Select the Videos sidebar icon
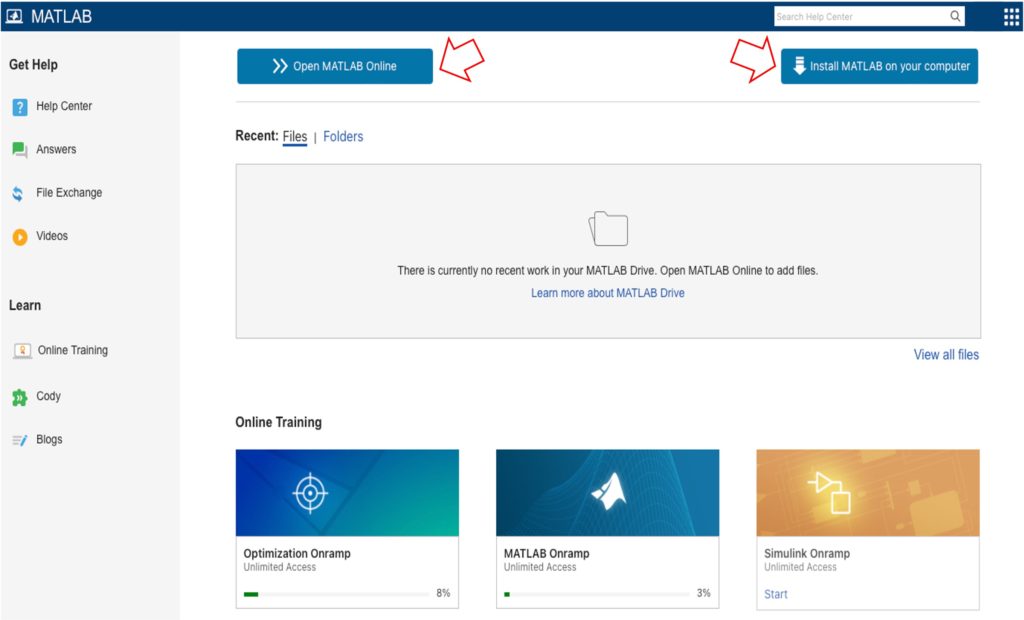1024x620 pixels. coord(22,236)
